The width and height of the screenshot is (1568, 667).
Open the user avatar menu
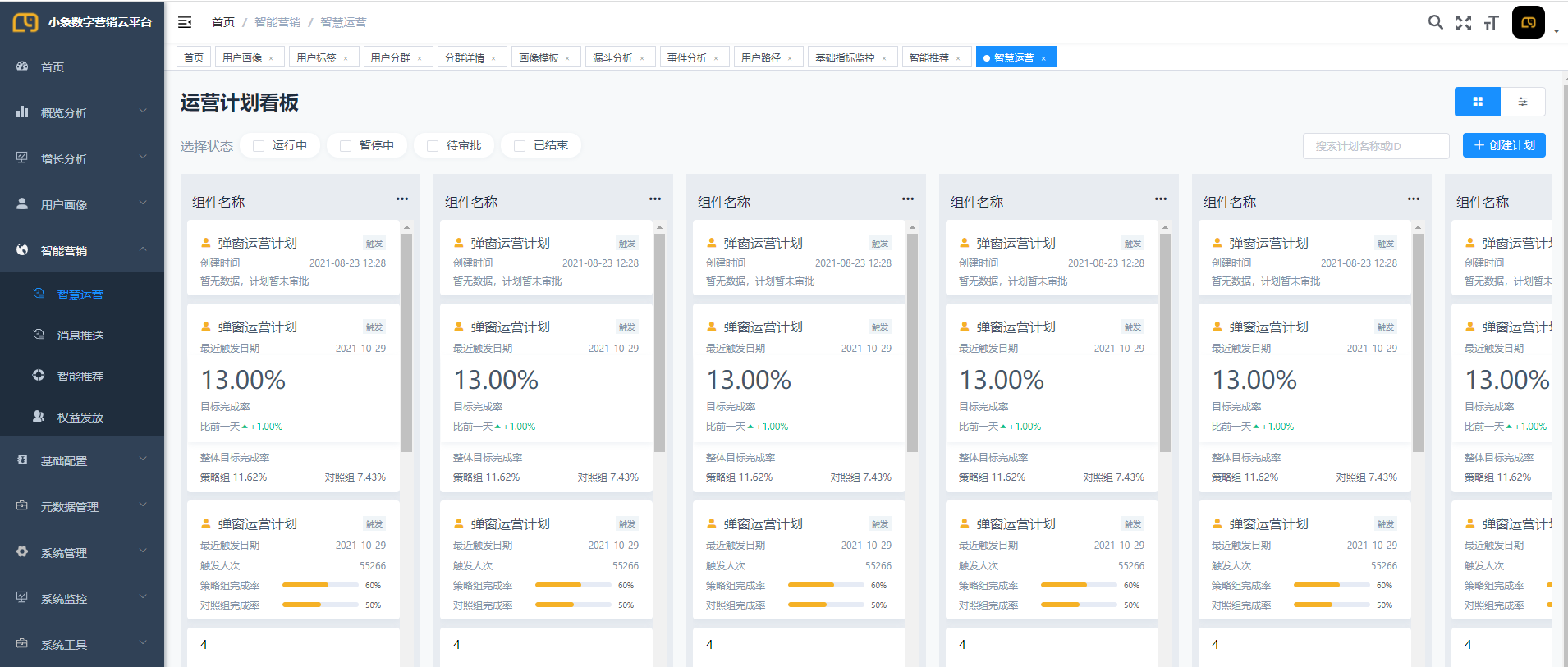1529,22
